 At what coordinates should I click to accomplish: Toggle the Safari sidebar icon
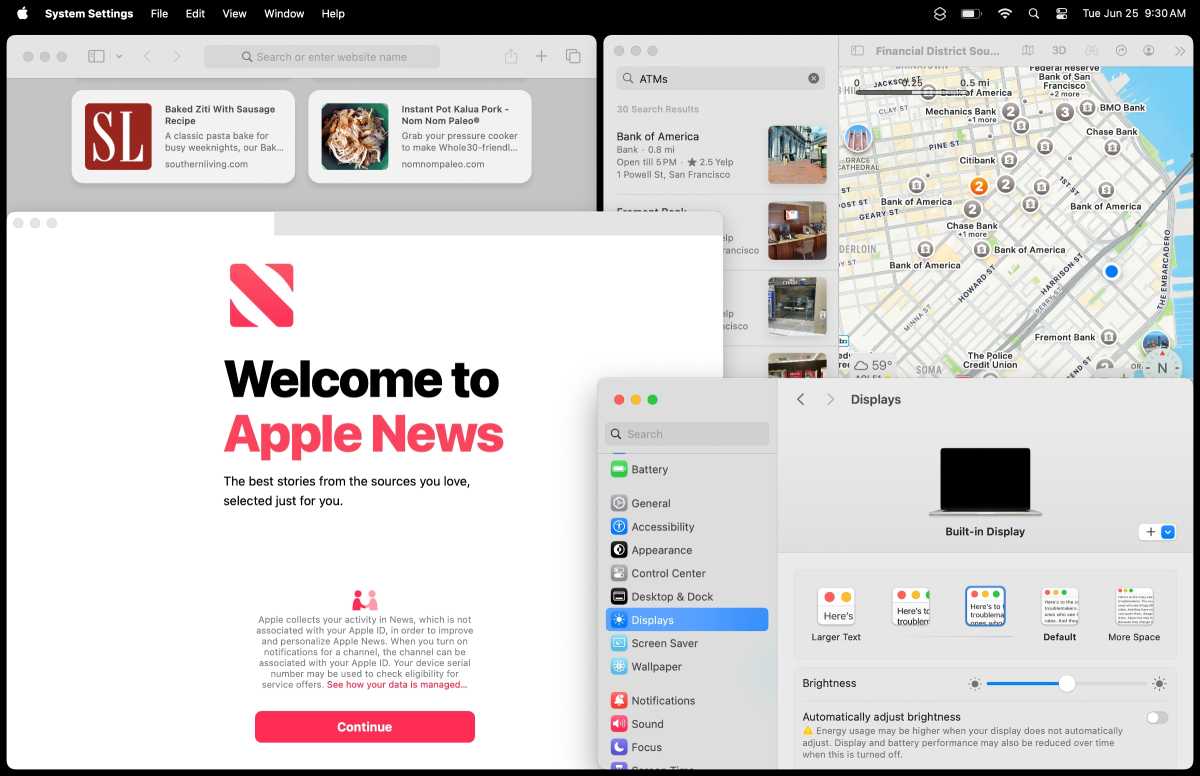pos(96,57)
